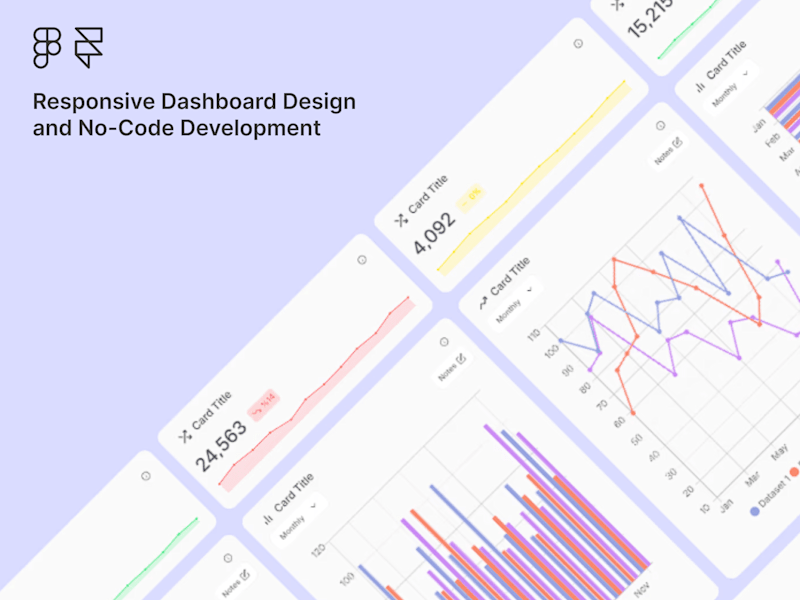Click the Card Title text above 24,563
This screenshot has width=800, height=600.
(x=212, y=410)
